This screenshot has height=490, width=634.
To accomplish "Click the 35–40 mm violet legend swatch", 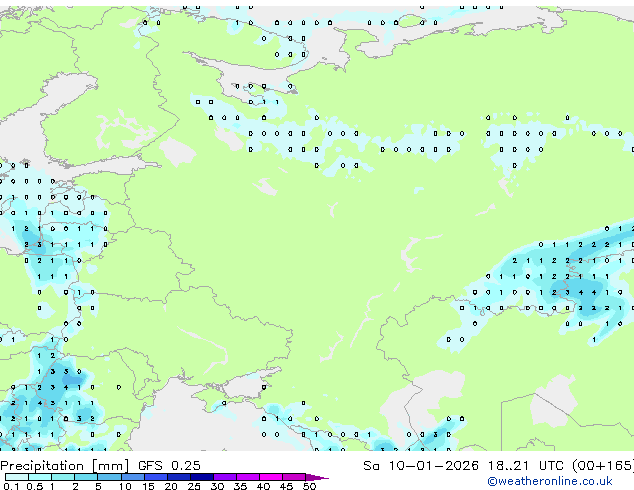I will pyautogui.click(x=248, y=477).
